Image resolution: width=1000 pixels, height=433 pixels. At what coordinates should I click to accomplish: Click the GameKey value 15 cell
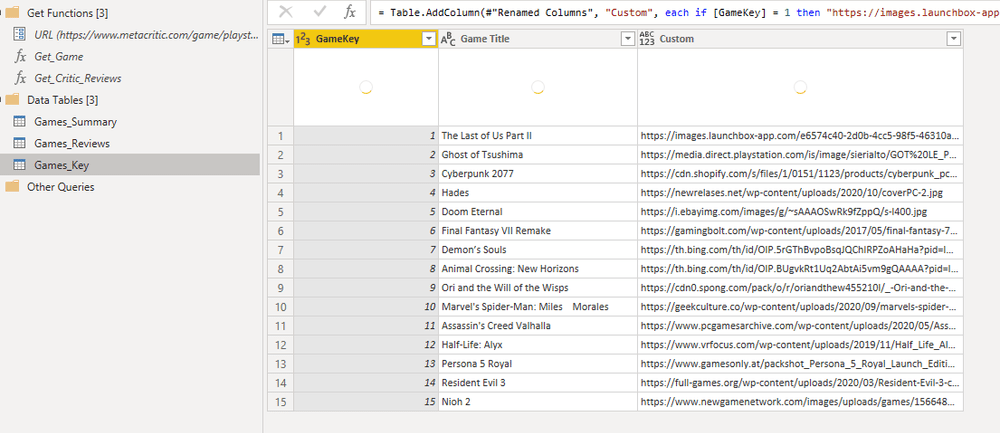(x=366, y=402)
